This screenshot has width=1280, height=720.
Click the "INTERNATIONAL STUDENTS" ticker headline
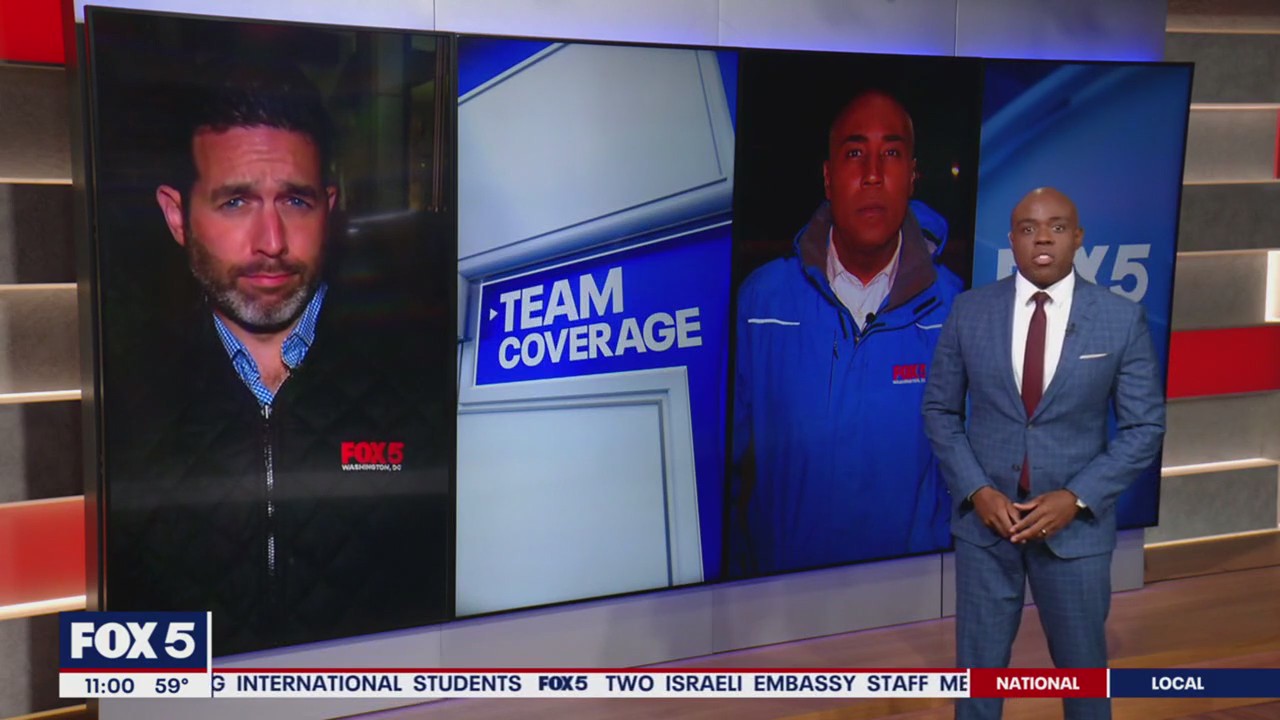(x=378, y=684)
